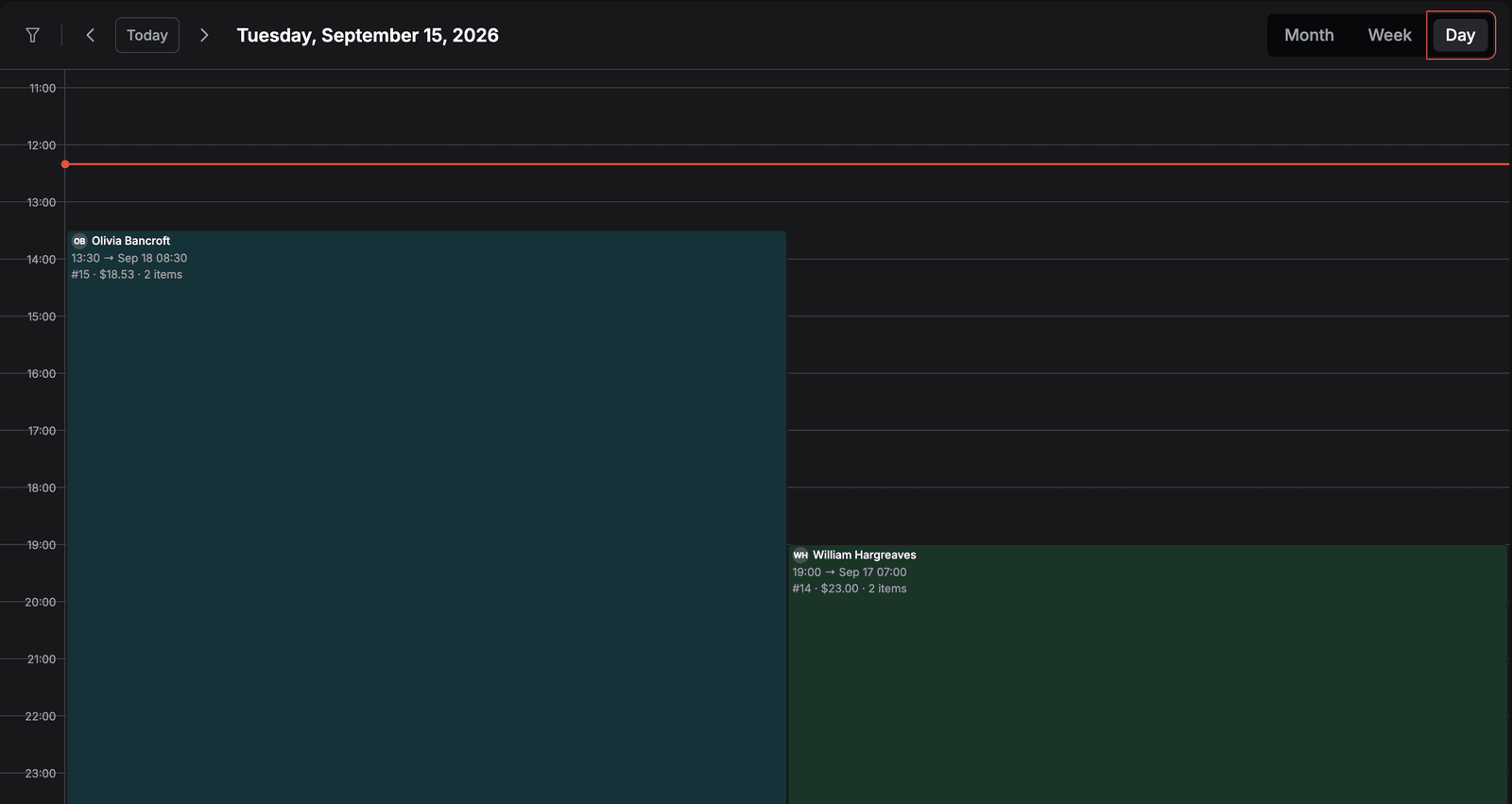Select the William Hargreaves name text
Screen dimensions: 1512x804
864,555
